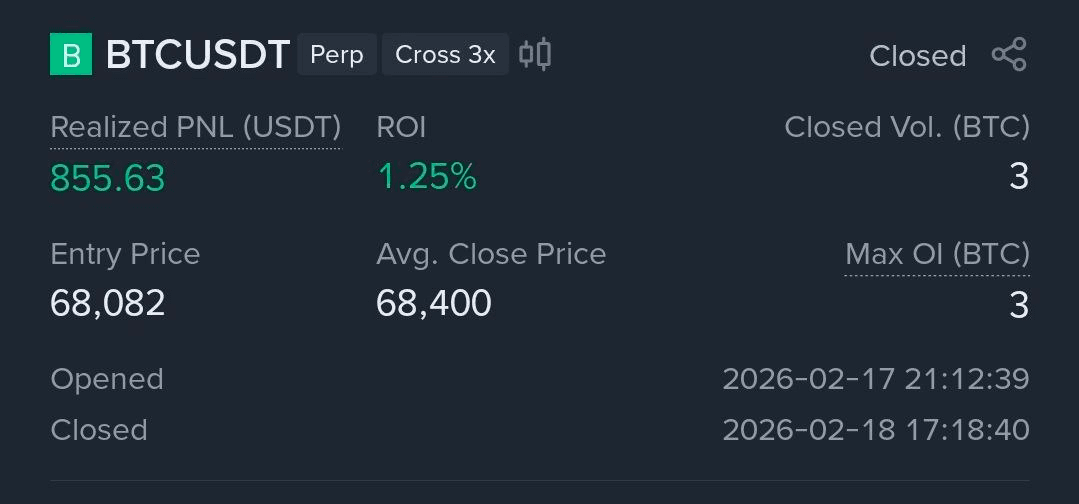Click the 855.63 realized PNL value
1079x504 pixels.
click(107, 178)
